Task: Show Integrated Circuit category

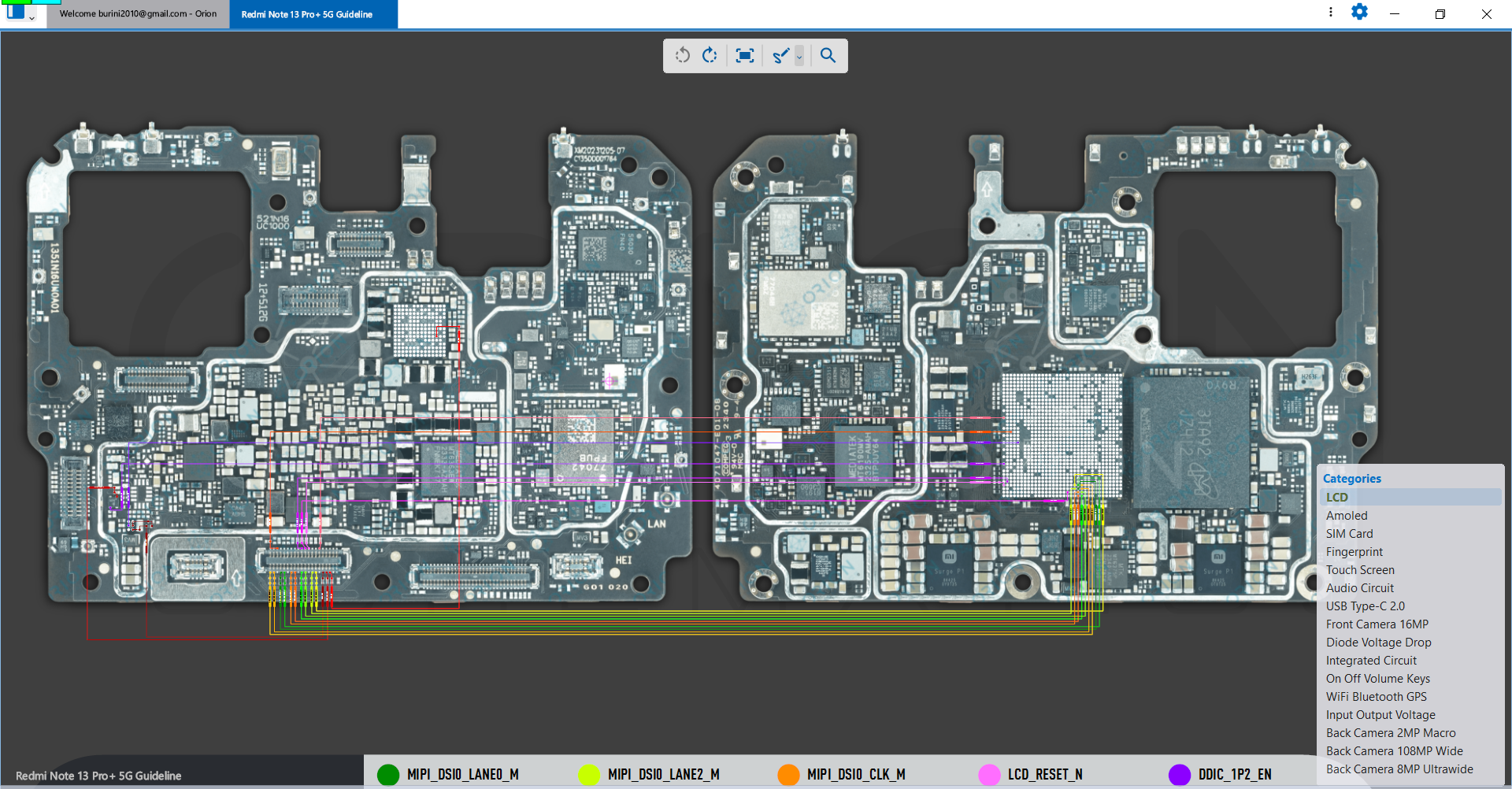Action: [x=1410, y=660]
